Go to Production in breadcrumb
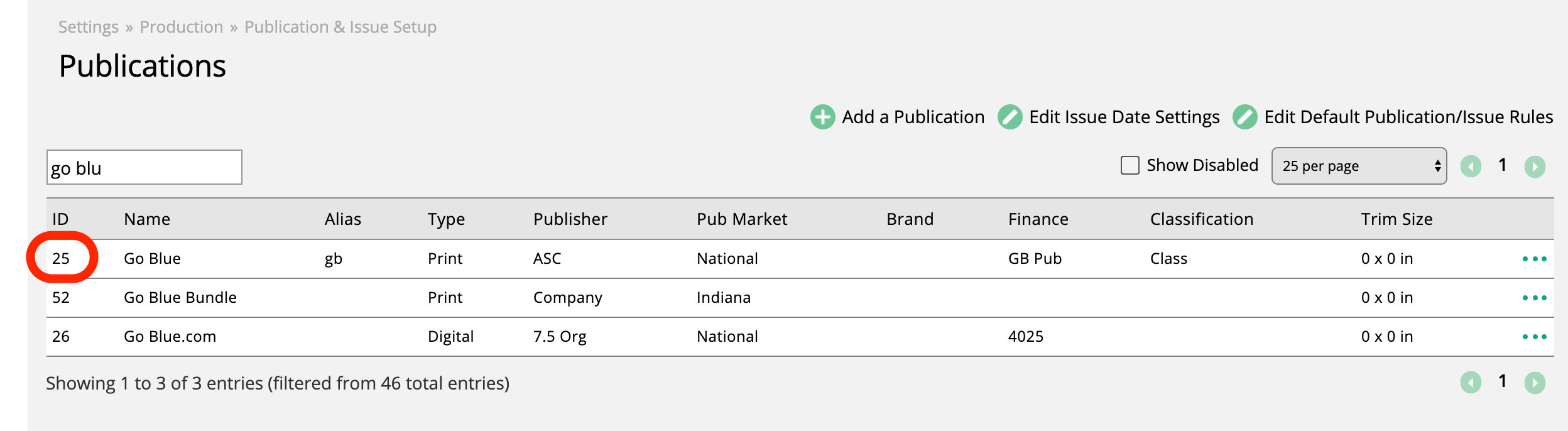The width and height of the screenshot is (1568, 431). [181, 27]
